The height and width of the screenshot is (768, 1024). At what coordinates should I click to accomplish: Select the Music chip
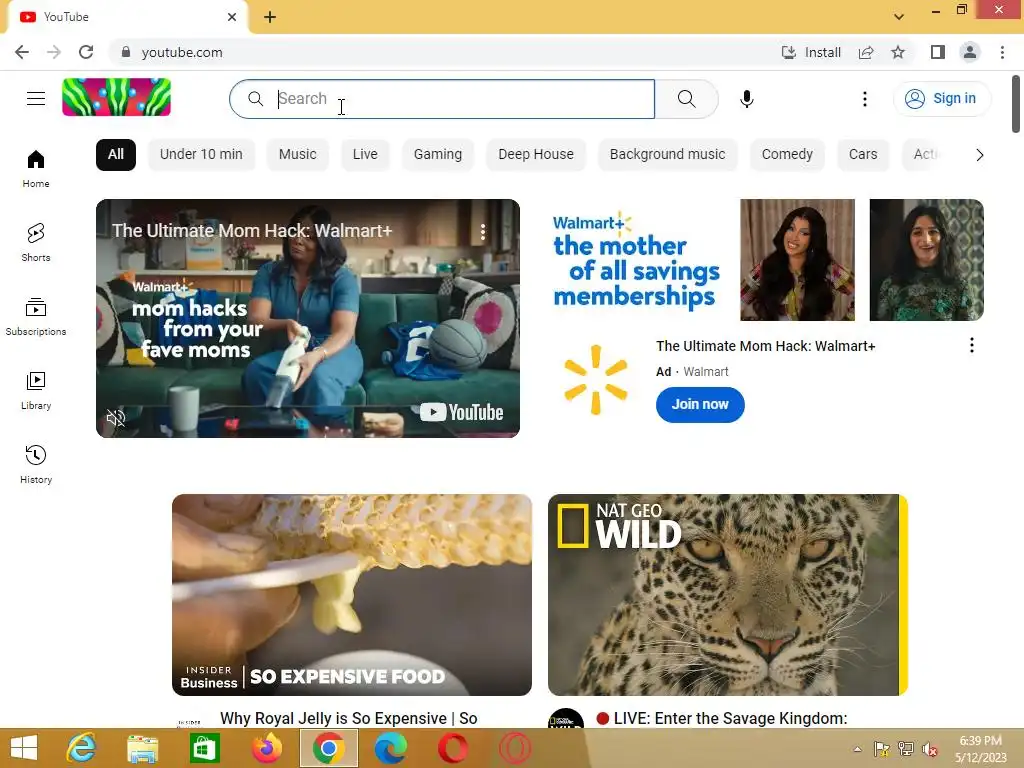(297, 155)
